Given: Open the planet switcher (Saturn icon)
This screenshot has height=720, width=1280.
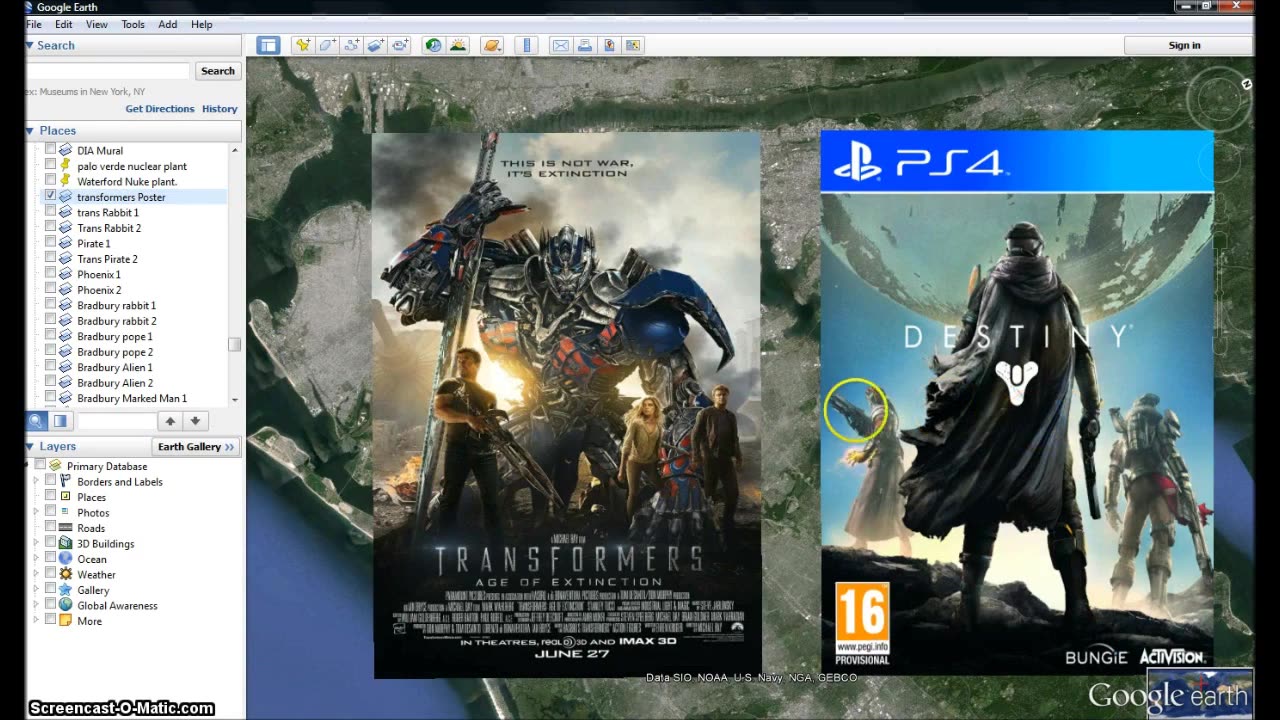Looking at the screenshot, I should (491, 45).
